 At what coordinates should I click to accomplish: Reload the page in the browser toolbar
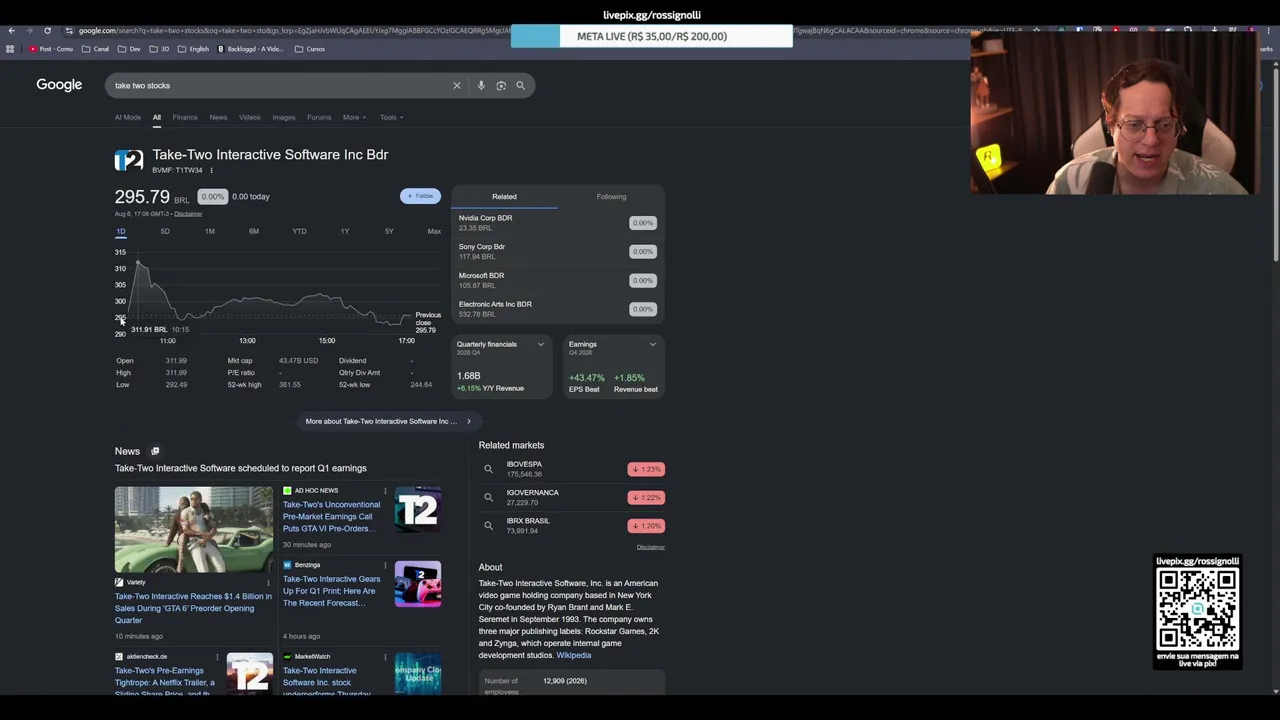click(x=46, y=30)
